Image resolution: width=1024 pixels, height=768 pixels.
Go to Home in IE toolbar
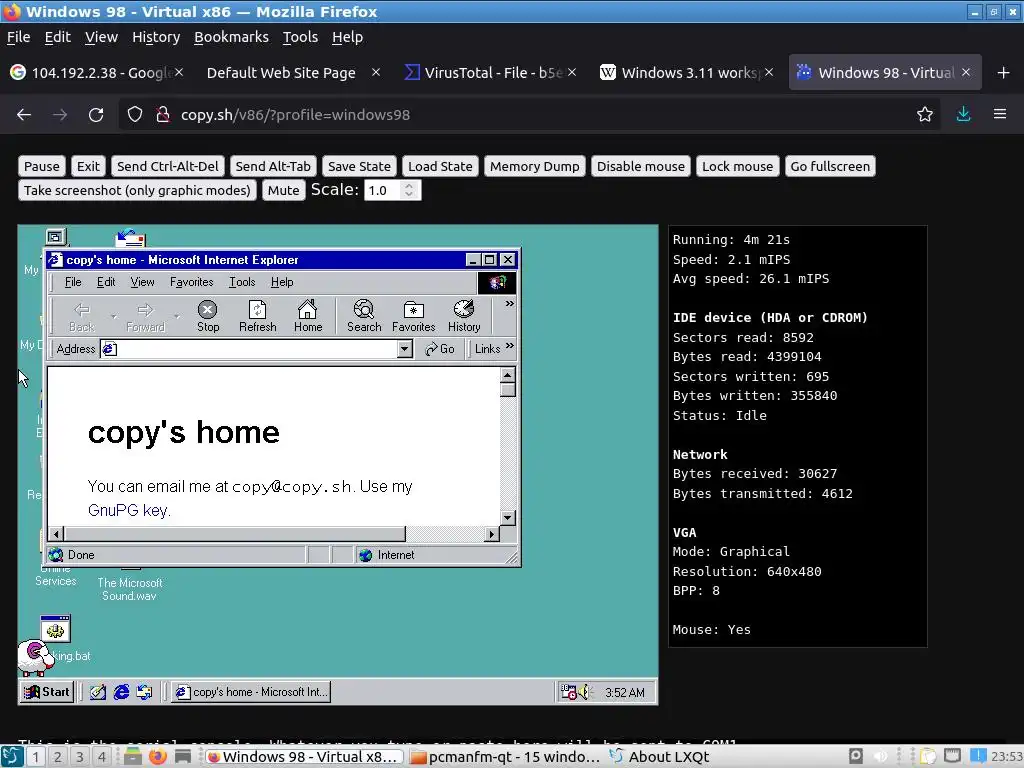tap(308, 316)
